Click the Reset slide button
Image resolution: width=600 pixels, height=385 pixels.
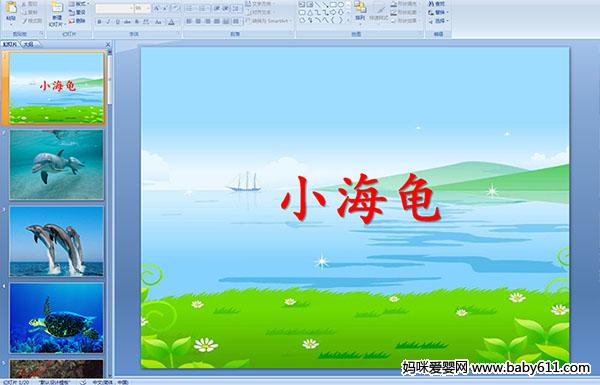[x=77, y=12]
